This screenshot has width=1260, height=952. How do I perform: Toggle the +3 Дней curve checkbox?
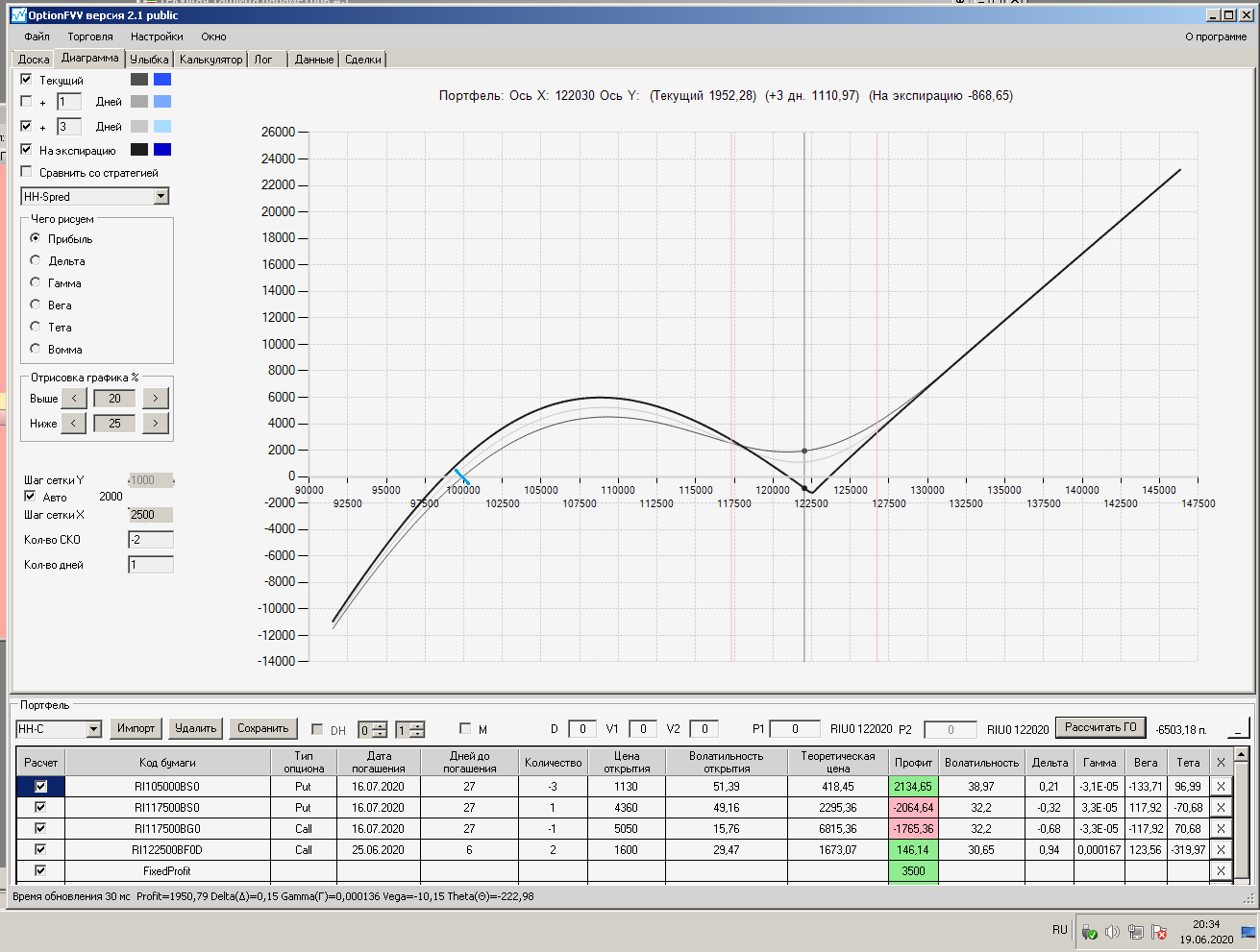pyautogui.click(x=26, y=126)
